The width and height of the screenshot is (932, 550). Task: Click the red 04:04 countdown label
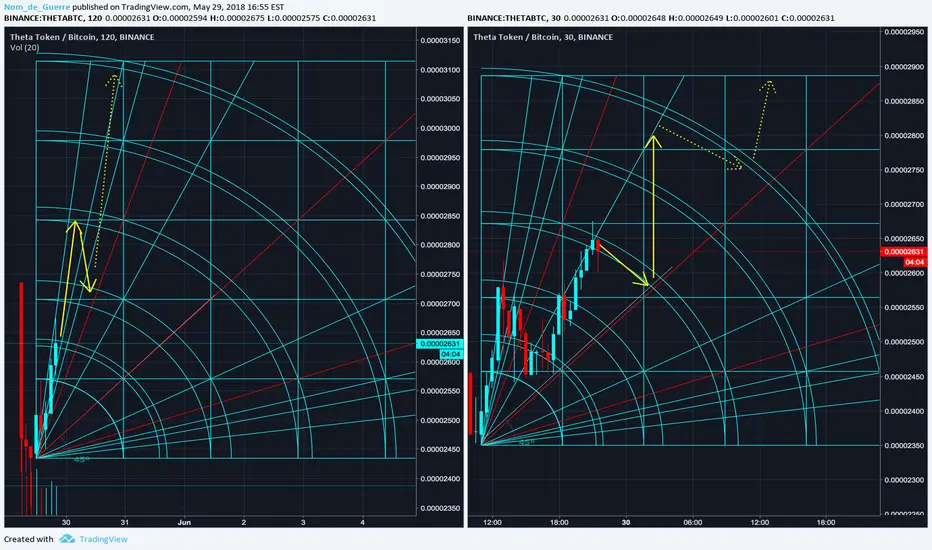point(914,262)
